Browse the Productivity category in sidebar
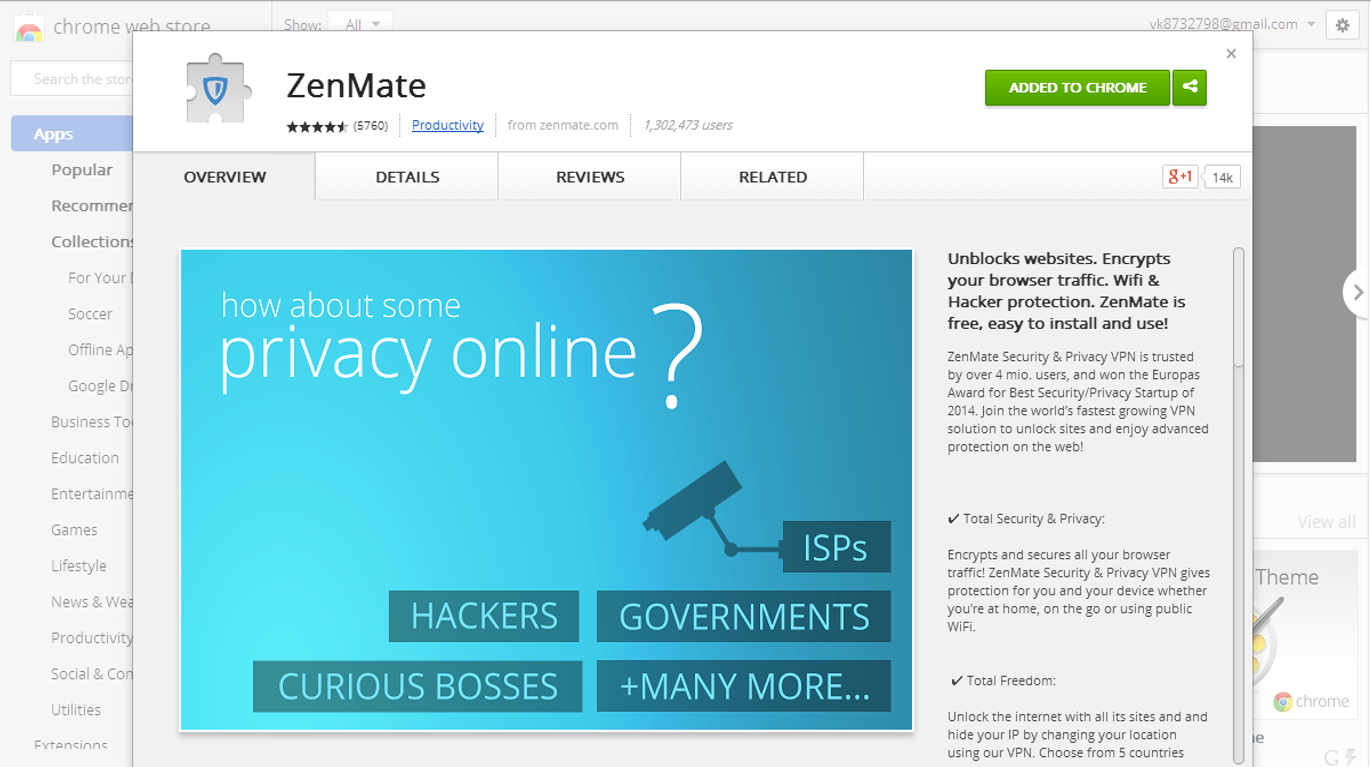Viewport: 1371px width, 767px height. point(92,638)
